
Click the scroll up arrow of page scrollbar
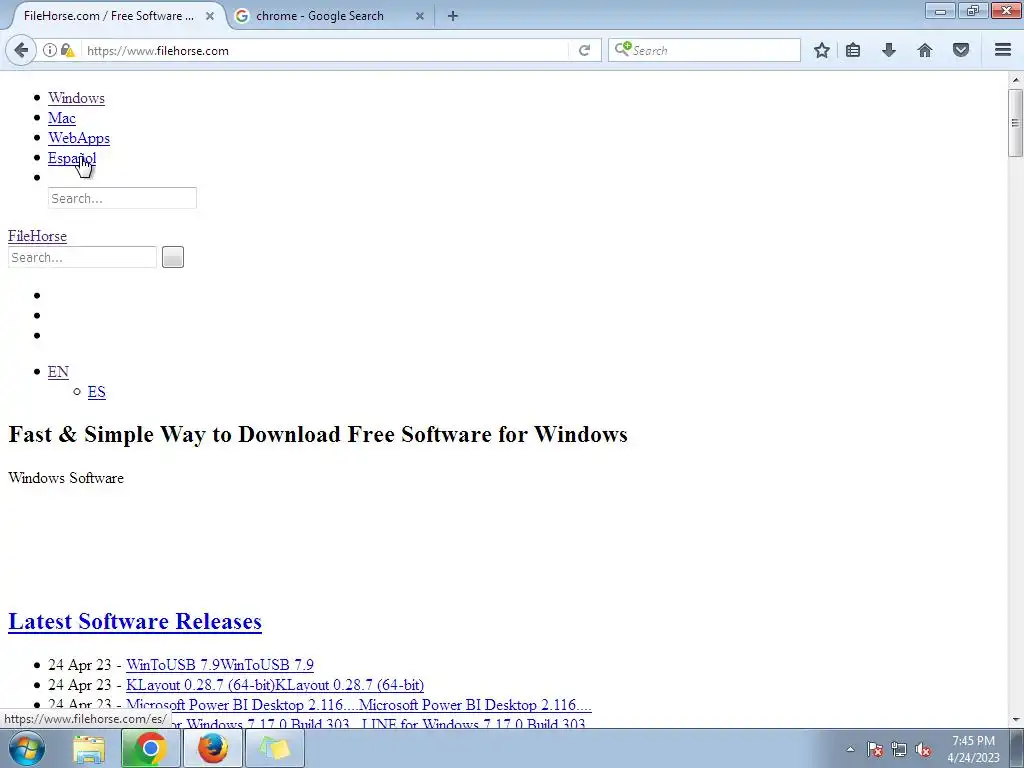[1016, 80]
